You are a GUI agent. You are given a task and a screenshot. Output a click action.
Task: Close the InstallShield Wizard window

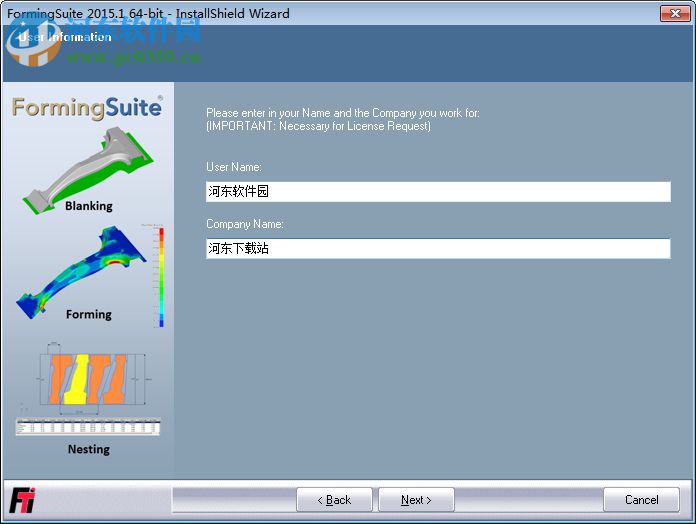pos(675,13)
